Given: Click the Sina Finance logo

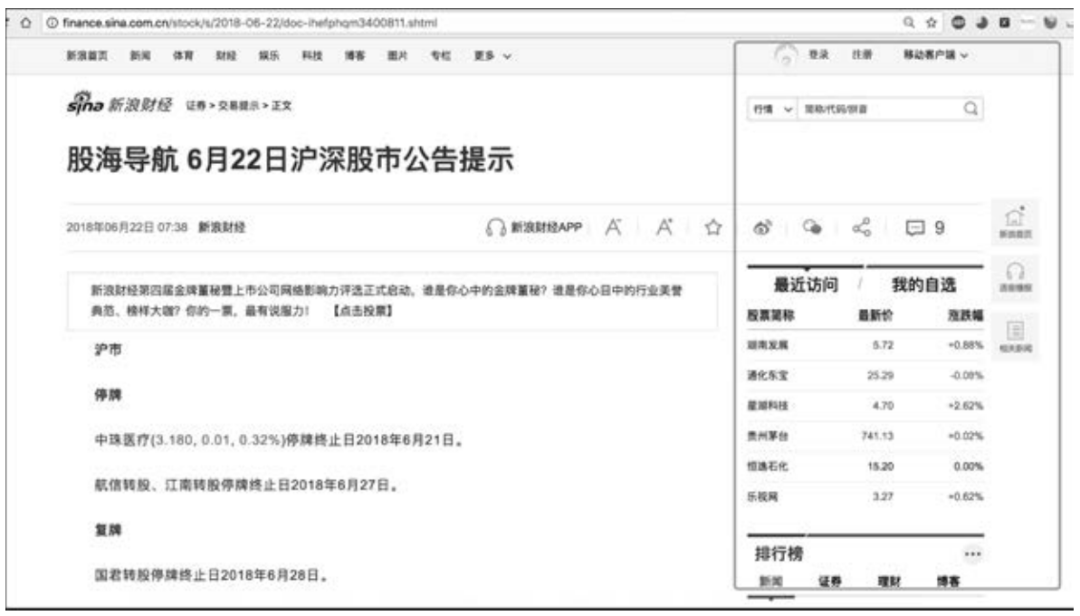Looking at the screenshot, I should click(x=119, y=104).
